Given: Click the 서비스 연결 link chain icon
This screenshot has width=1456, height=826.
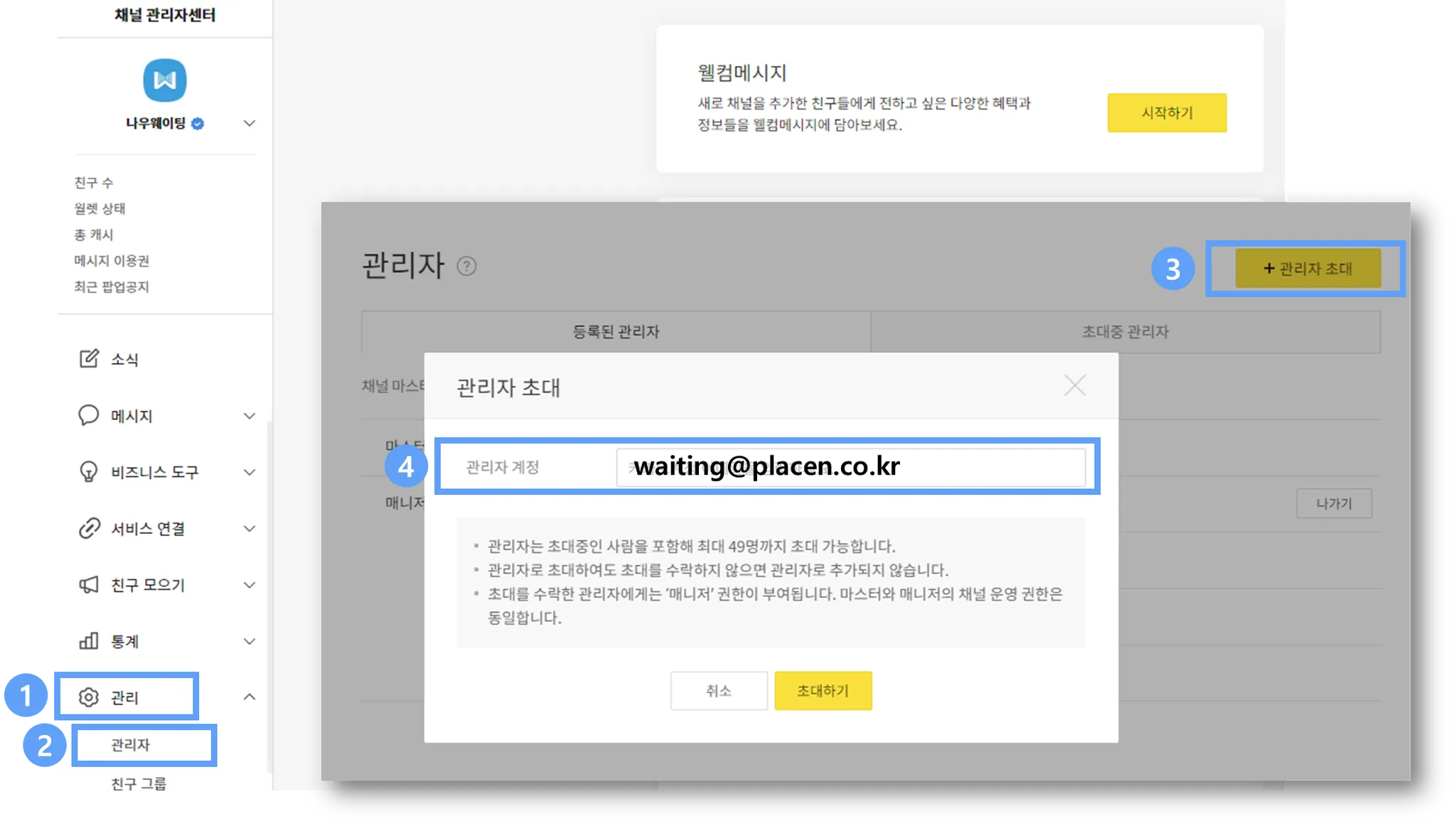Looking at the screenshot, I should [89, 528].
